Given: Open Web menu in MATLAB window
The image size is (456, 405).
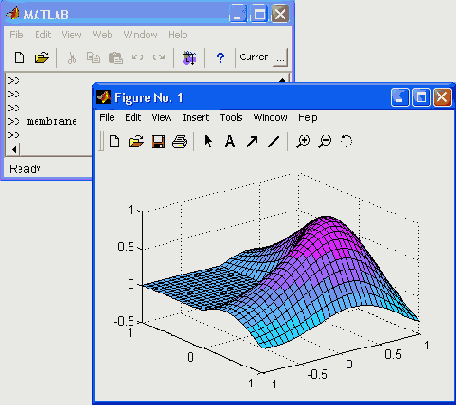Looking at the screenshot, I should tap(102, 35).
